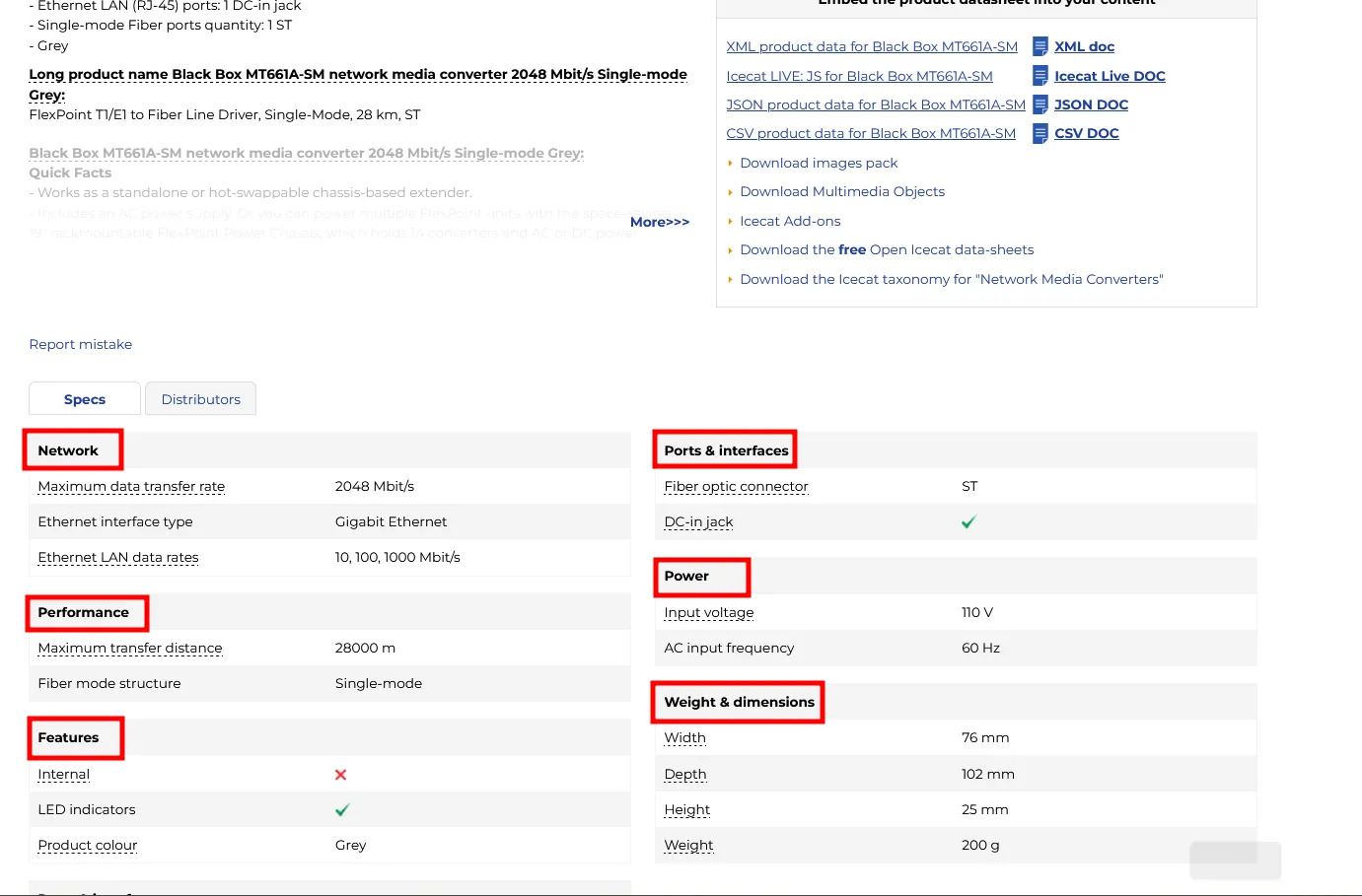Click the document icon beside JSON DOC
This screenshot has width=1362, height=896.
tap(1039, 104)
